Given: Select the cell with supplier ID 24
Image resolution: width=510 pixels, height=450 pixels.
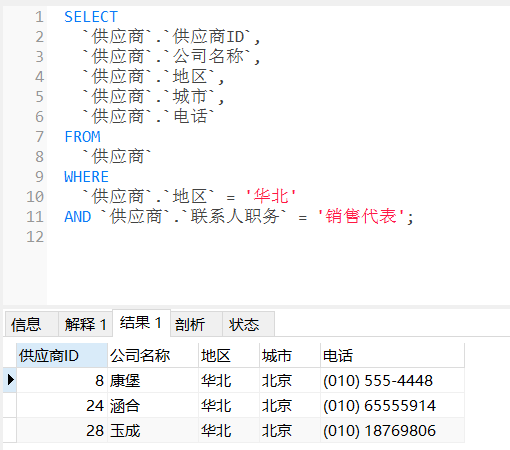Looking at the screenshot, I should (x=62, y=405).
